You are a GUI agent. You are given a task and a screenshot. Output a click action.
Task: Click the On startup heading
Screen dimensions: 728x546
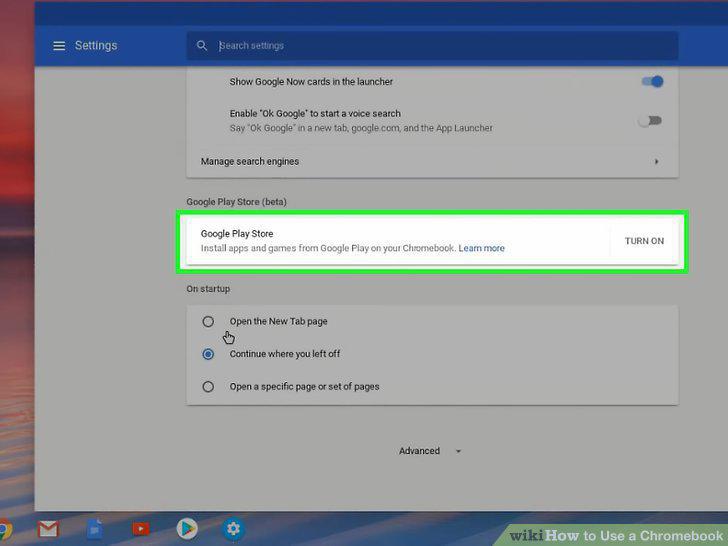point(208,289)
